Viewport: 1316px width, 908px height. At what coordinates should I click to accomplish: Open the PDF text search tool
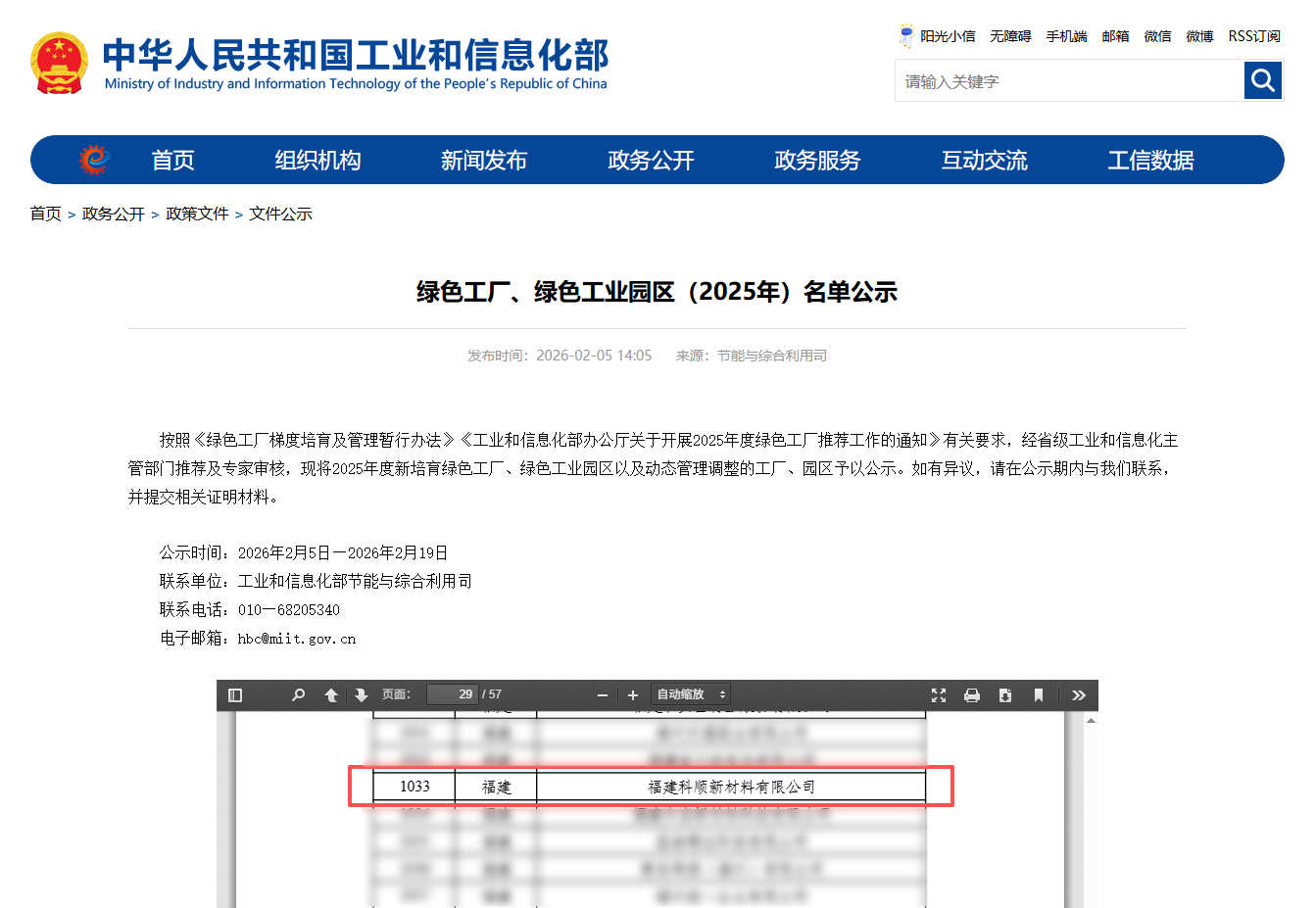coord(298,694)
